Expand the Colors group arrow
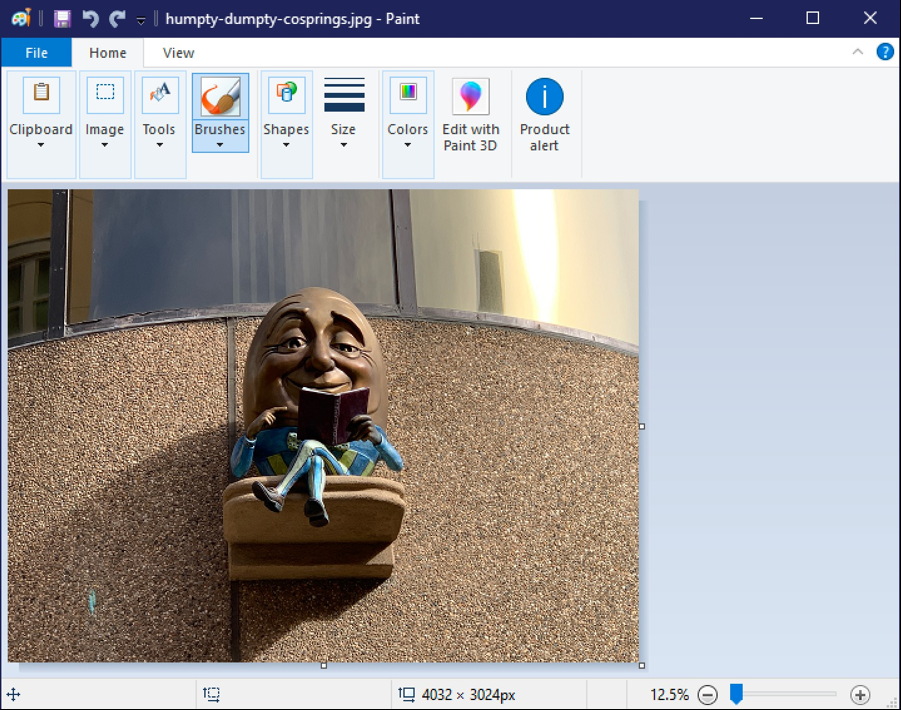901x710 pixels. pyautogui.click(x=407, y=145)
